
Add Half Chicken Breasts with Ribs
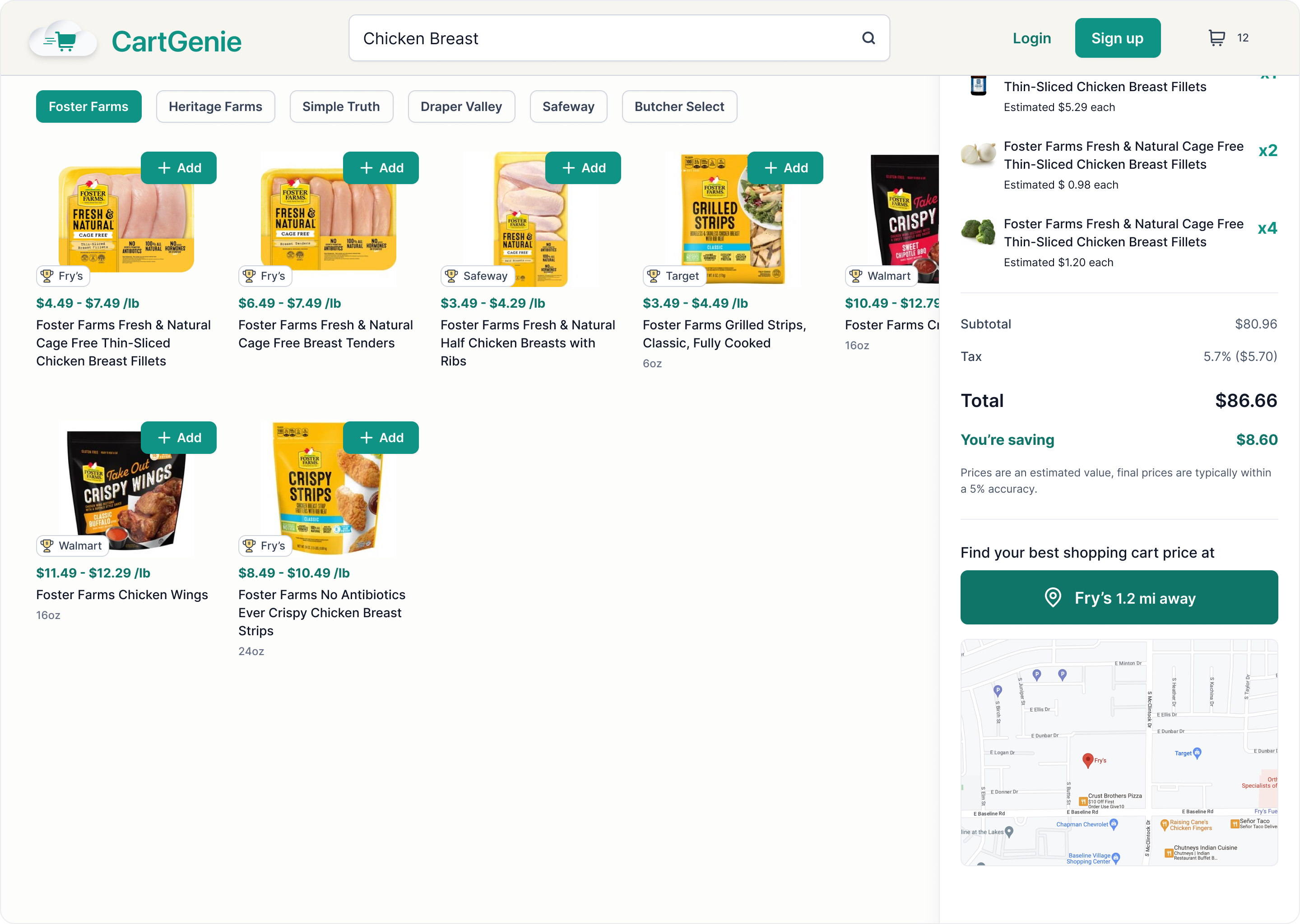coord(583,168)
